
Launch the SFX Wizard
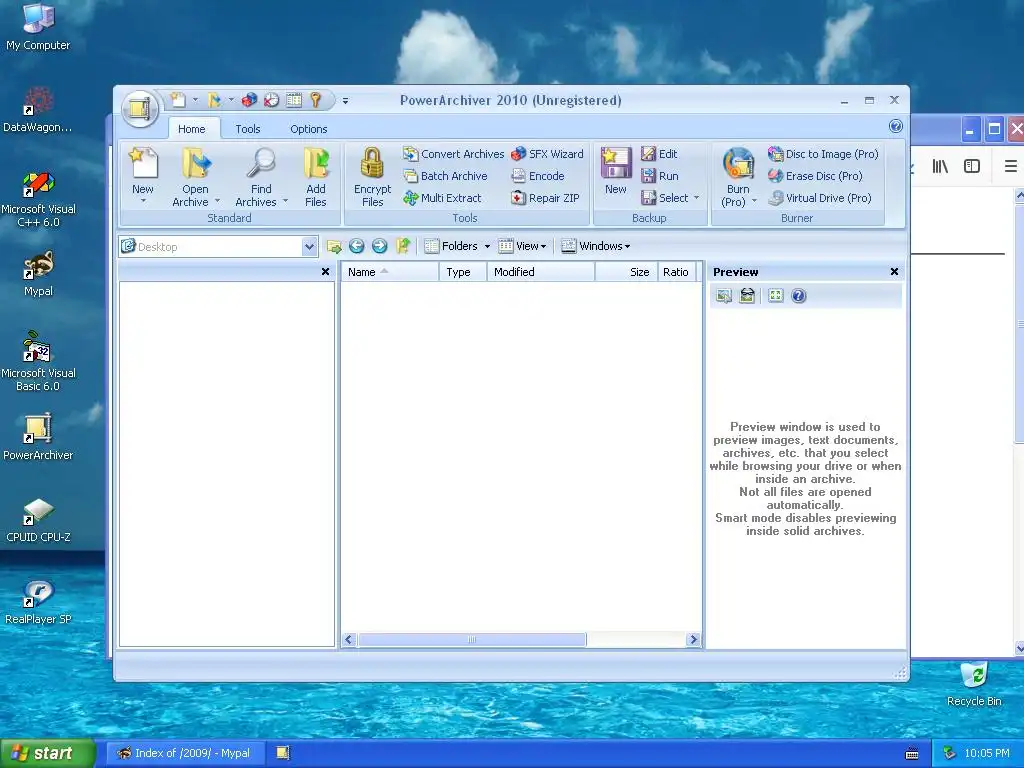(547, 154)
